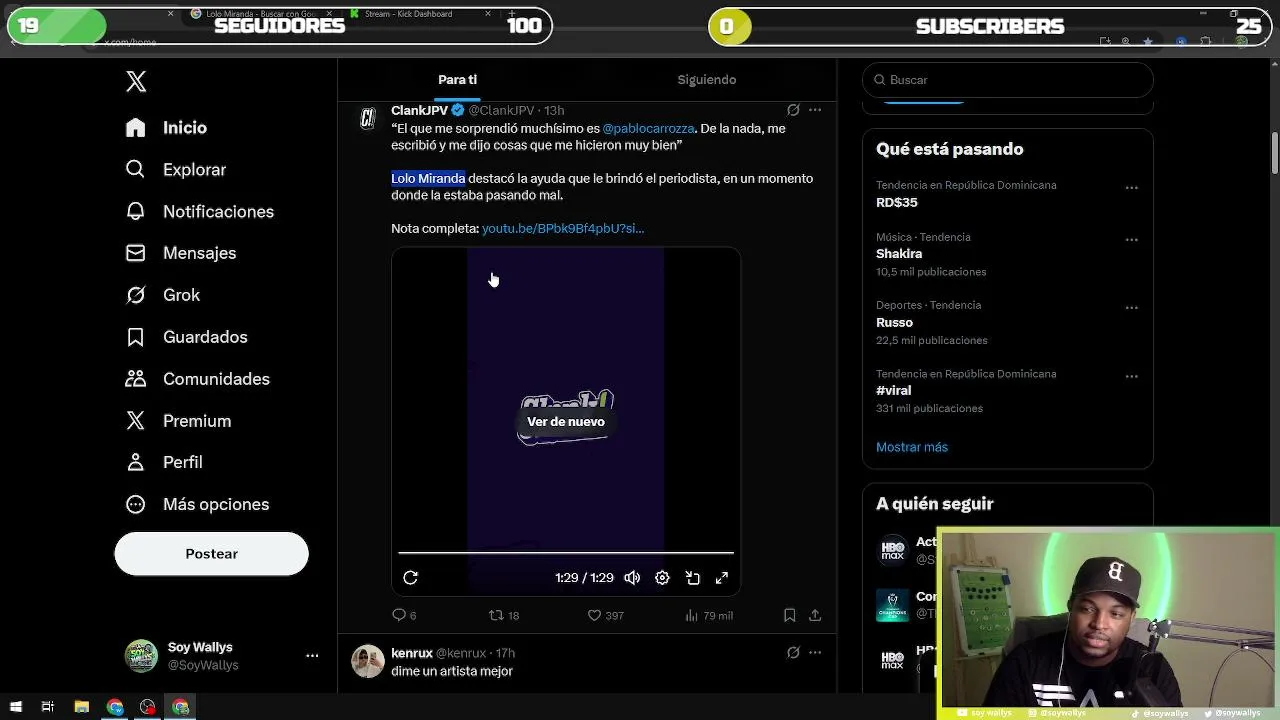Mute the video with the speaker icon
The height and width of the screenshot is (720, 1280).
tap(632, 578)
